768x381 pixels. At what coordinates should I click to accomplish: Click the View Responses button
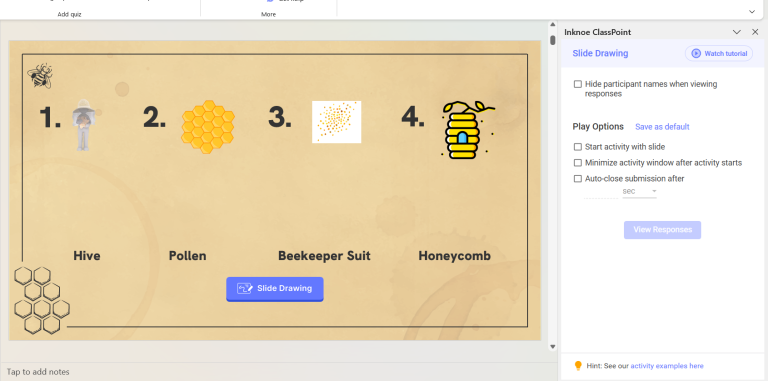tap(662, 230)
